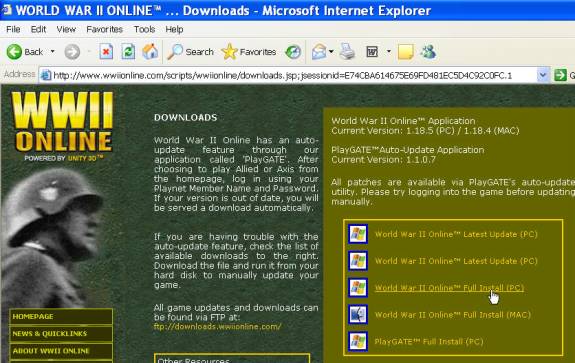
Task: Open the File menu
Action: coord(13,29)
